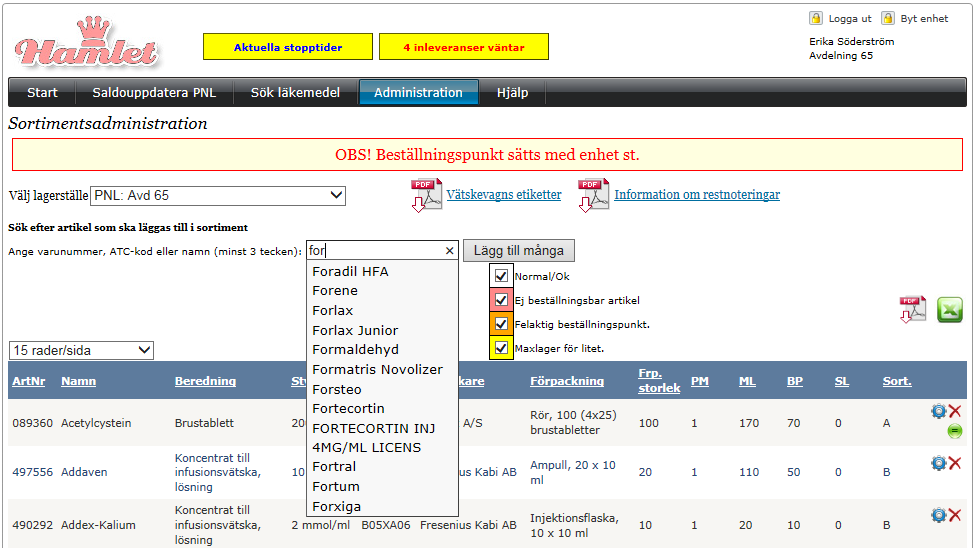This screenshot has width=977, height=548.
Task: Open the Sök läkemedel tab
Action: (295, 92)
